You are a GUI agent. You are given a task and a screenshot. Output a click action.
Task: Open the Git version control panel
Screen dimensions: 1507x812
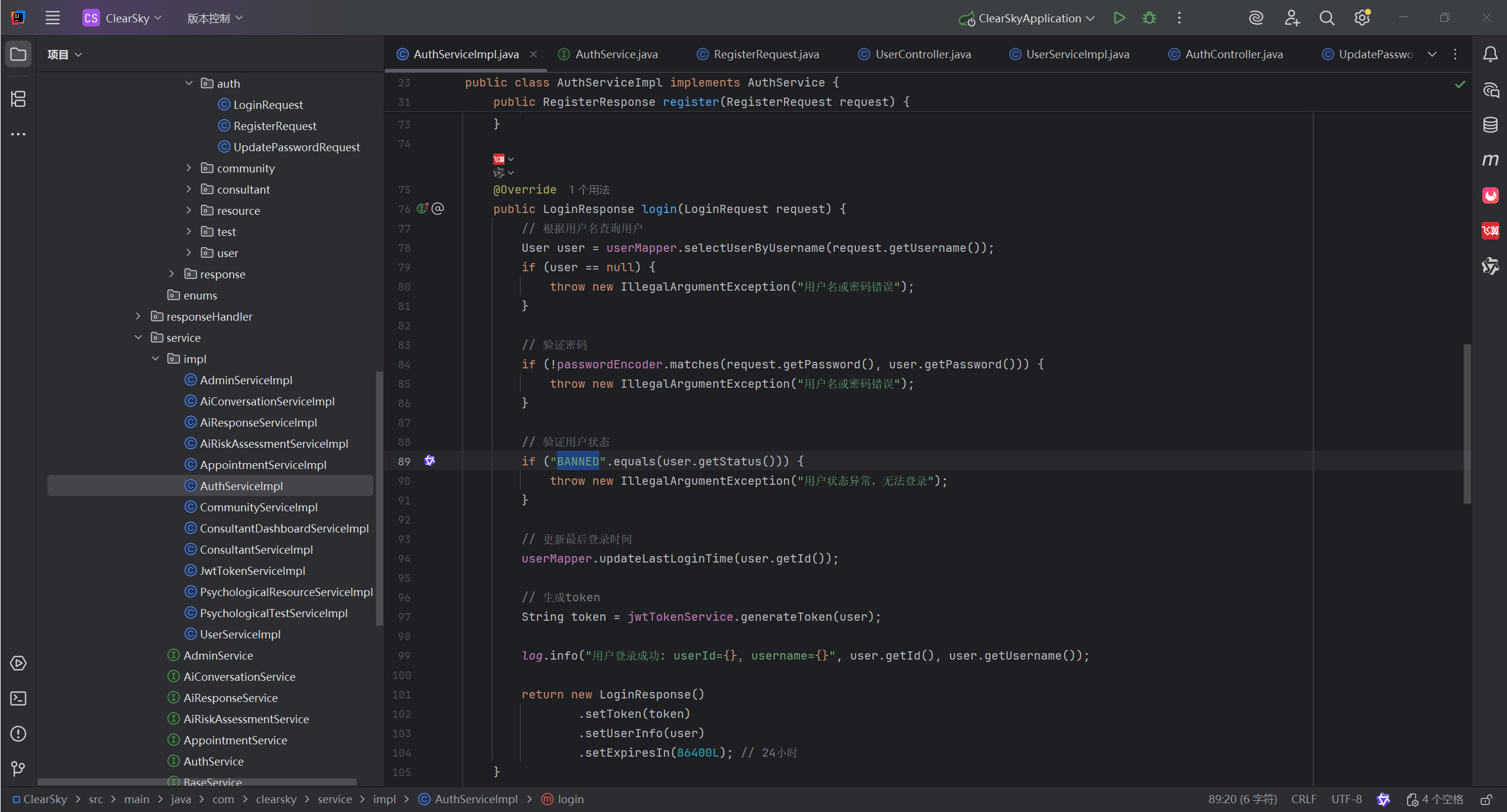pos(18,768)
